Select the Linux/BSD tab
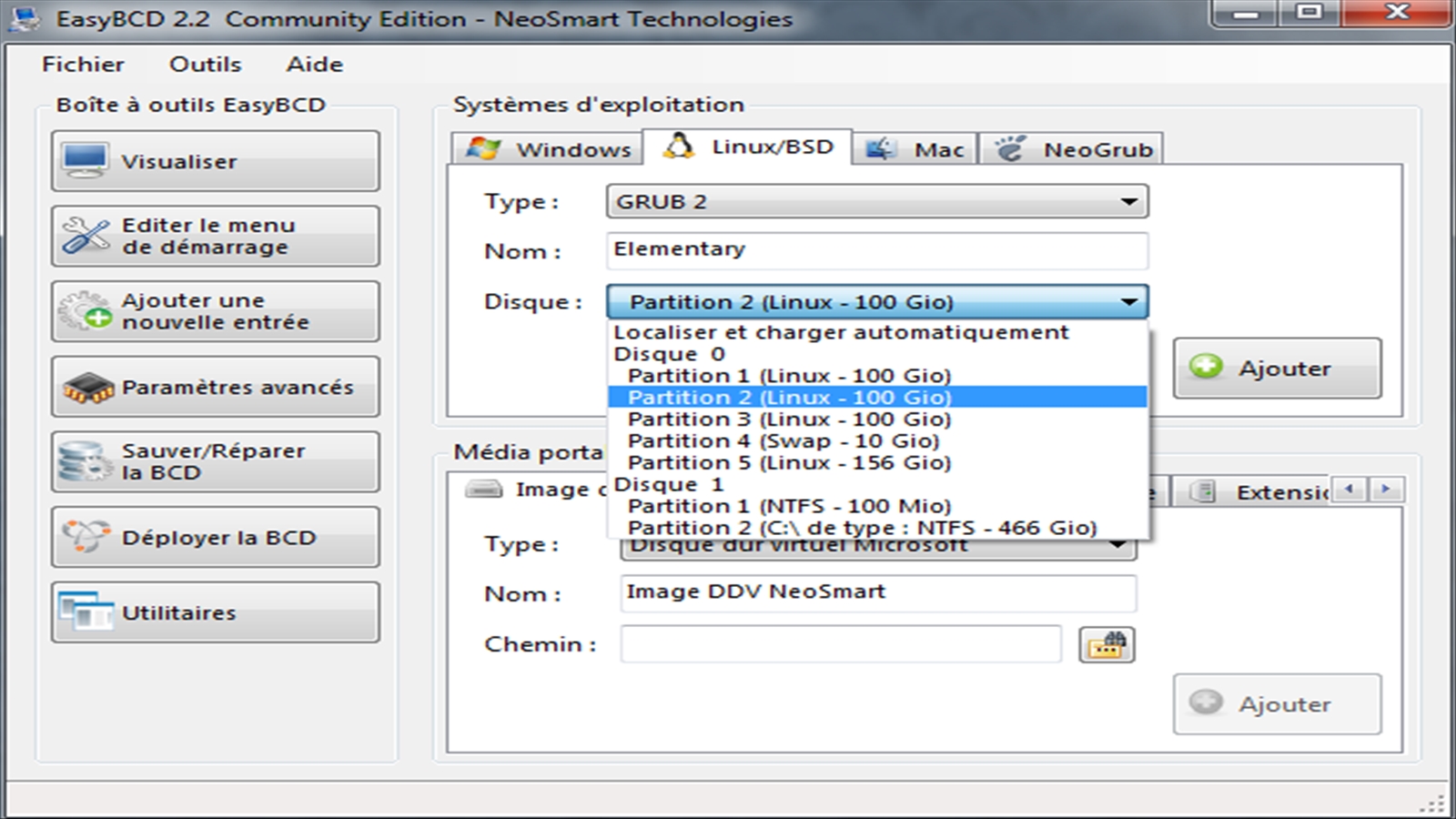Viewport: 1456px width, 819px height. [x=748, y=146]
